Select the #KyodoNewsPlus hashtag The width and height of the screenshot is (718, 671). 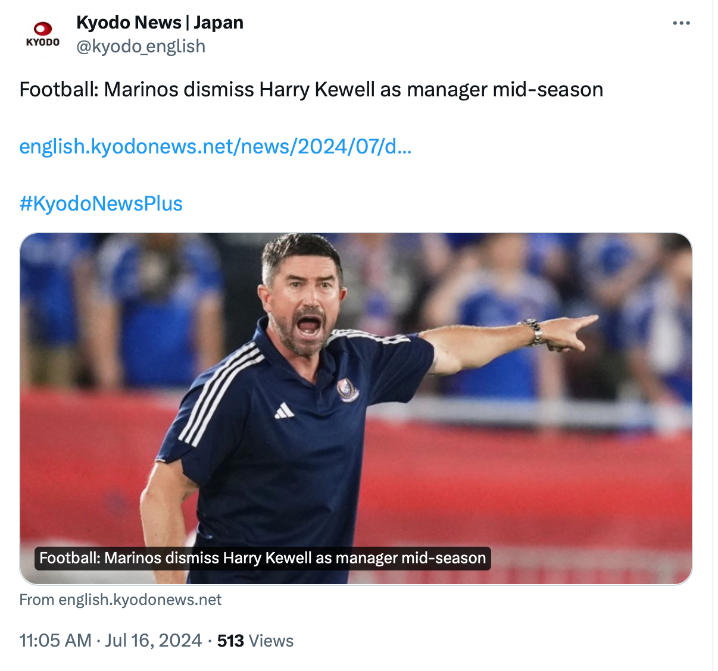pyautogui.click(x=101, y=203)
